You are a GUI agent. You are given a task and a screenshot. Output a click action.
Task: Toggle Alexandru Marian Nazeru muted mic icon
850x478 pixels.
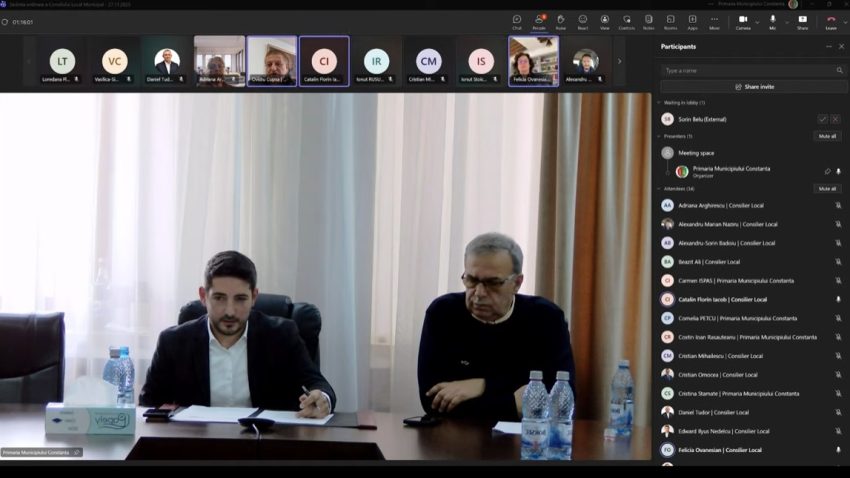tap(838, 224)
